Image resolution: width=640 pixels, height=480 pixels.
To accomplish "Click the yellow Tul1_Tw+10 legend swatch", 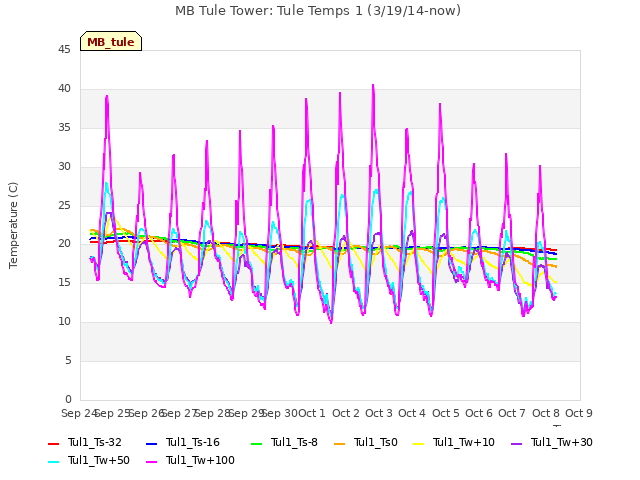I will pyautogui.click(x=418, y=443).
